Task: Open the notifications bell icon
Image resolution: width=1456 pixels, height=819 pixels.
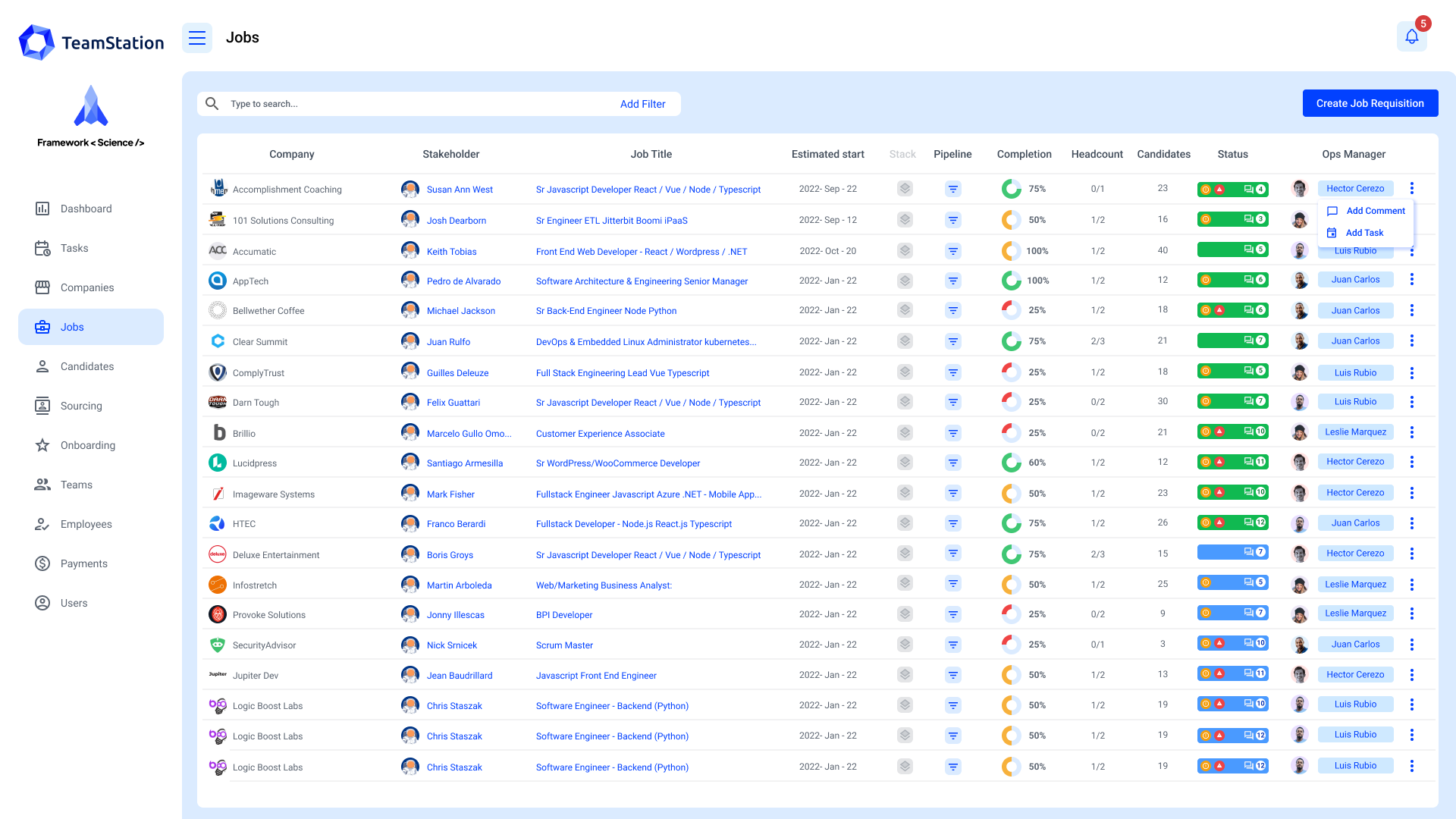Action: (1411, 36)
